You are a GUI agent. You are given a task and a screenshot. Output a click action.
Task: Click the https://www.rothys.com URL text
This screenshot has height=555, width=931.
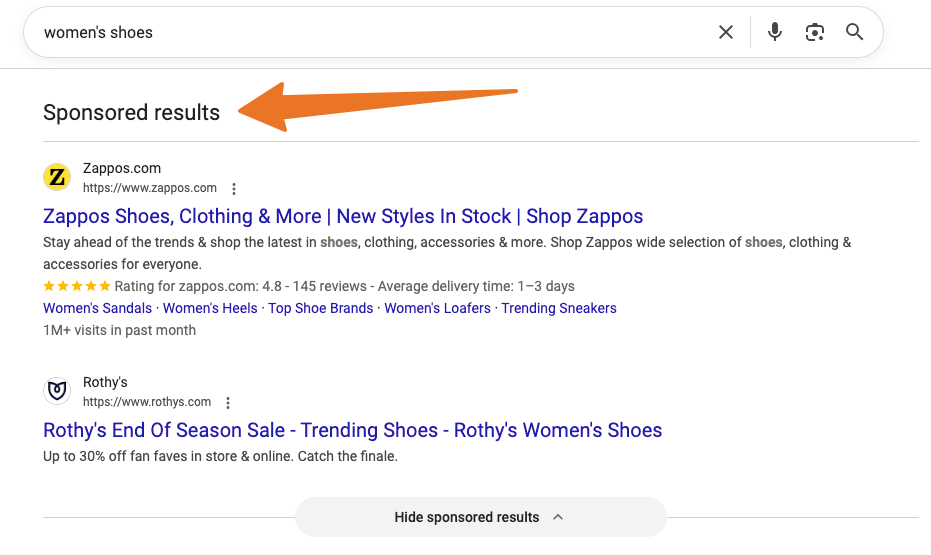click(147, 402)
